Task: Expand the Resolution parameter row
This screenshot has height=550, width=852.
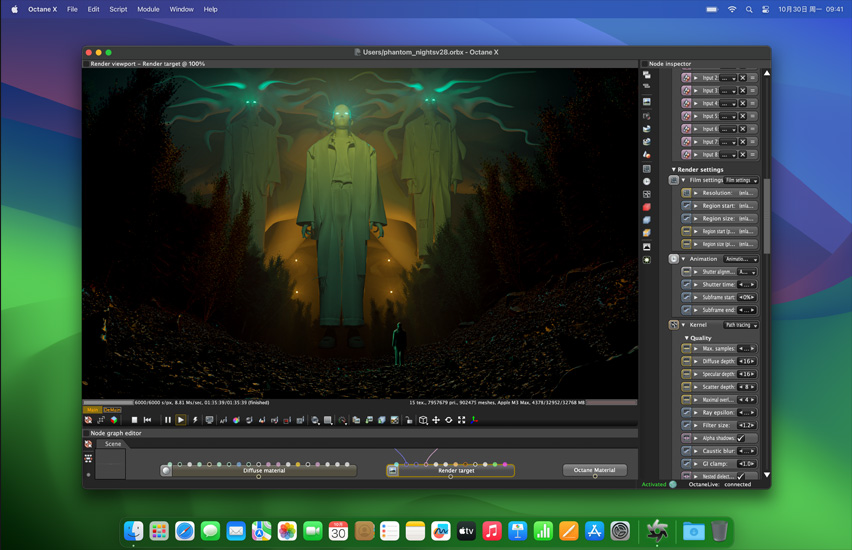Action: click(697, 193)
